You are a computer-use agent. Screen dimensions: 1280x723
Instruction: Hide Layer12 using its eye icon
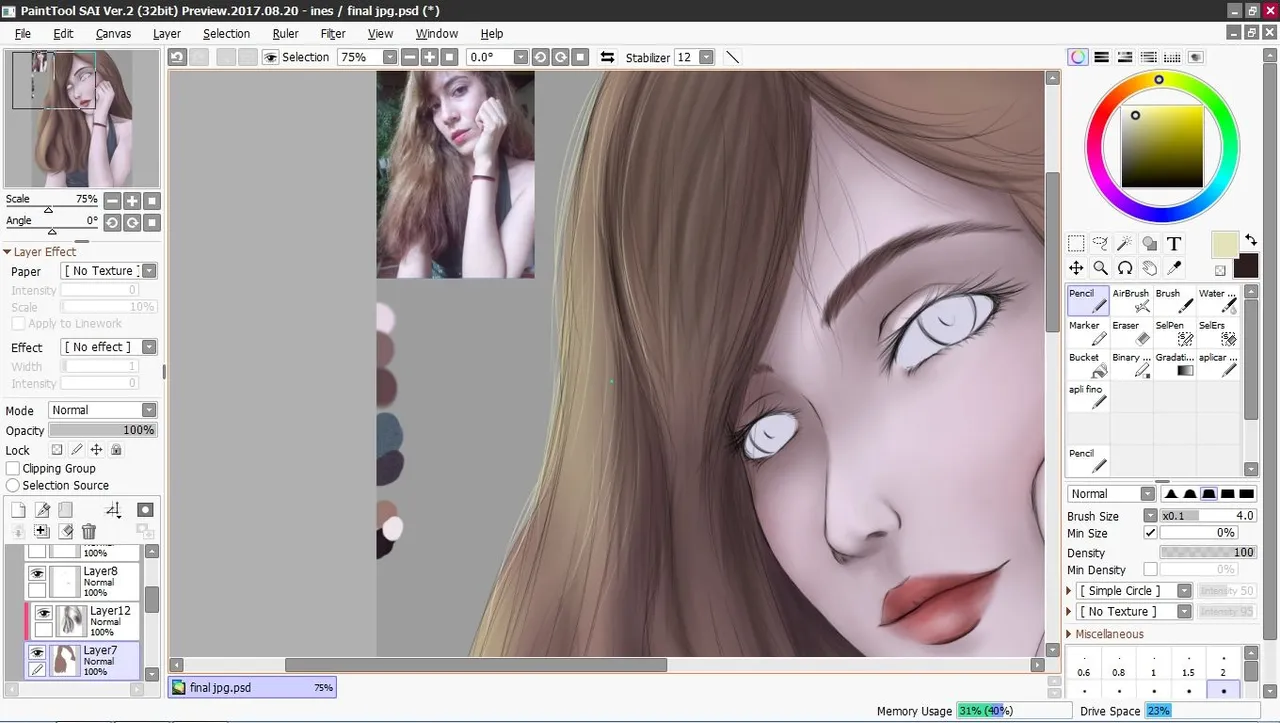(43, 613)
